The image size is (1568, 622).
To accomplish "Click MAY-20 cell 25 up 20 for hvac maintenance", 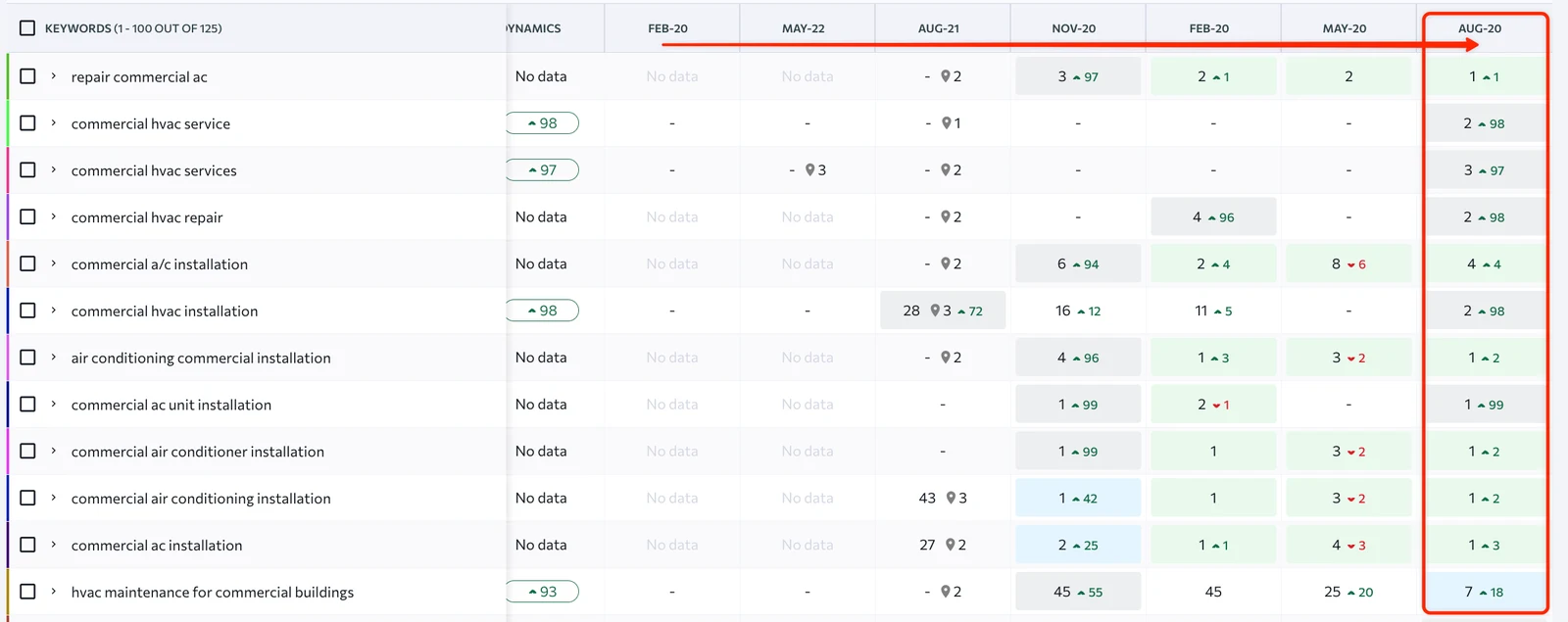I will [1348, 592].
